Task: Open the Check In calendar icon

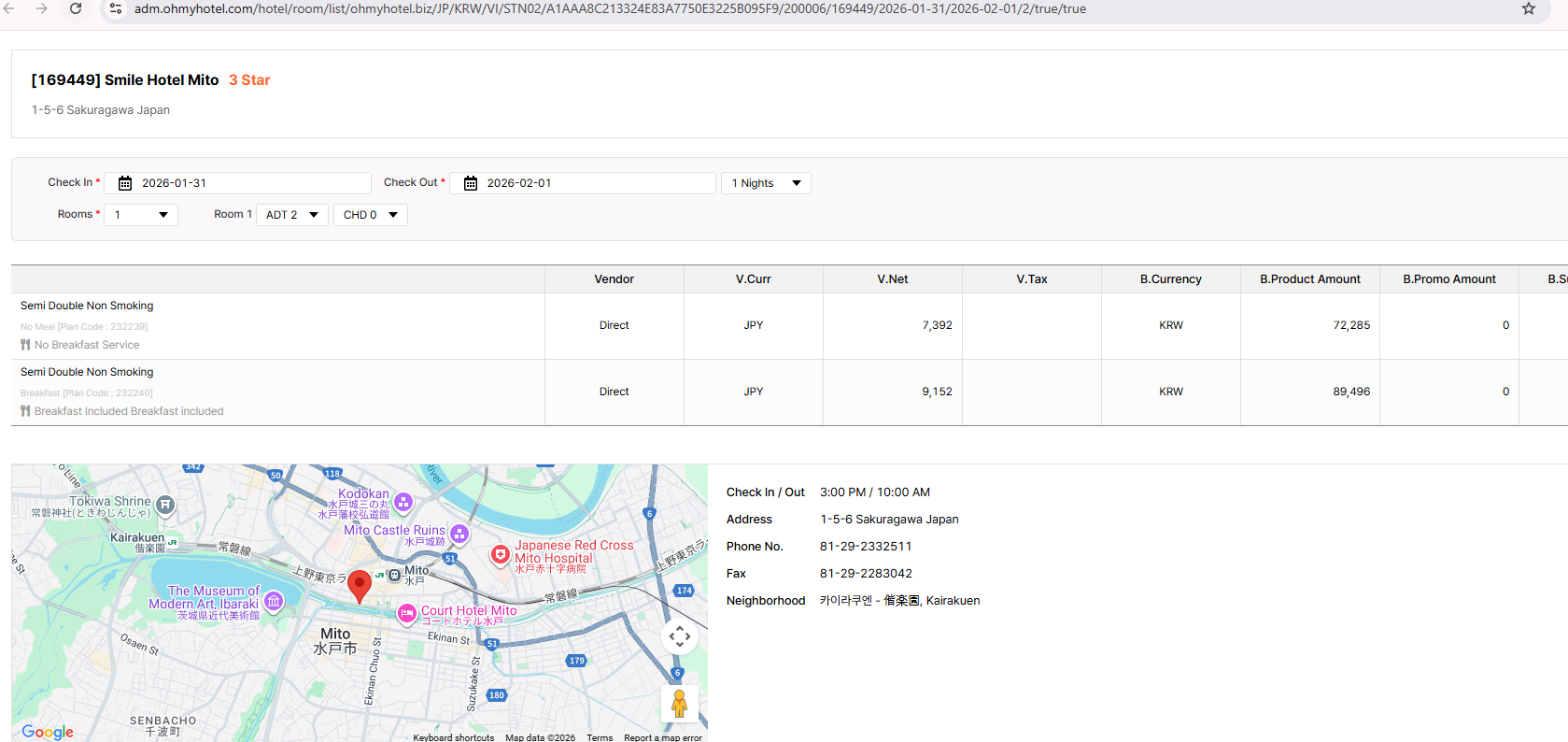Action: (125, 183)
